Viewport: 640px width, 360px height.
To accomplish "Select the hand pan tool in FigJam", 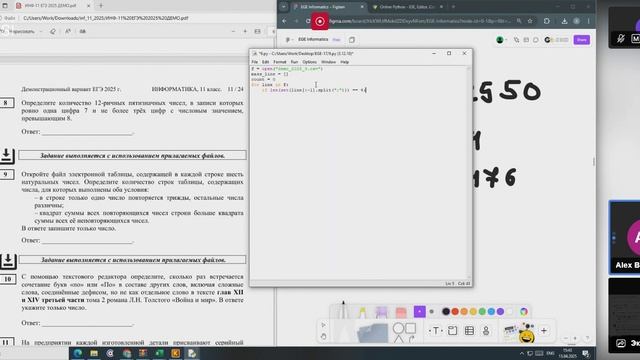I will coord(323,337).
